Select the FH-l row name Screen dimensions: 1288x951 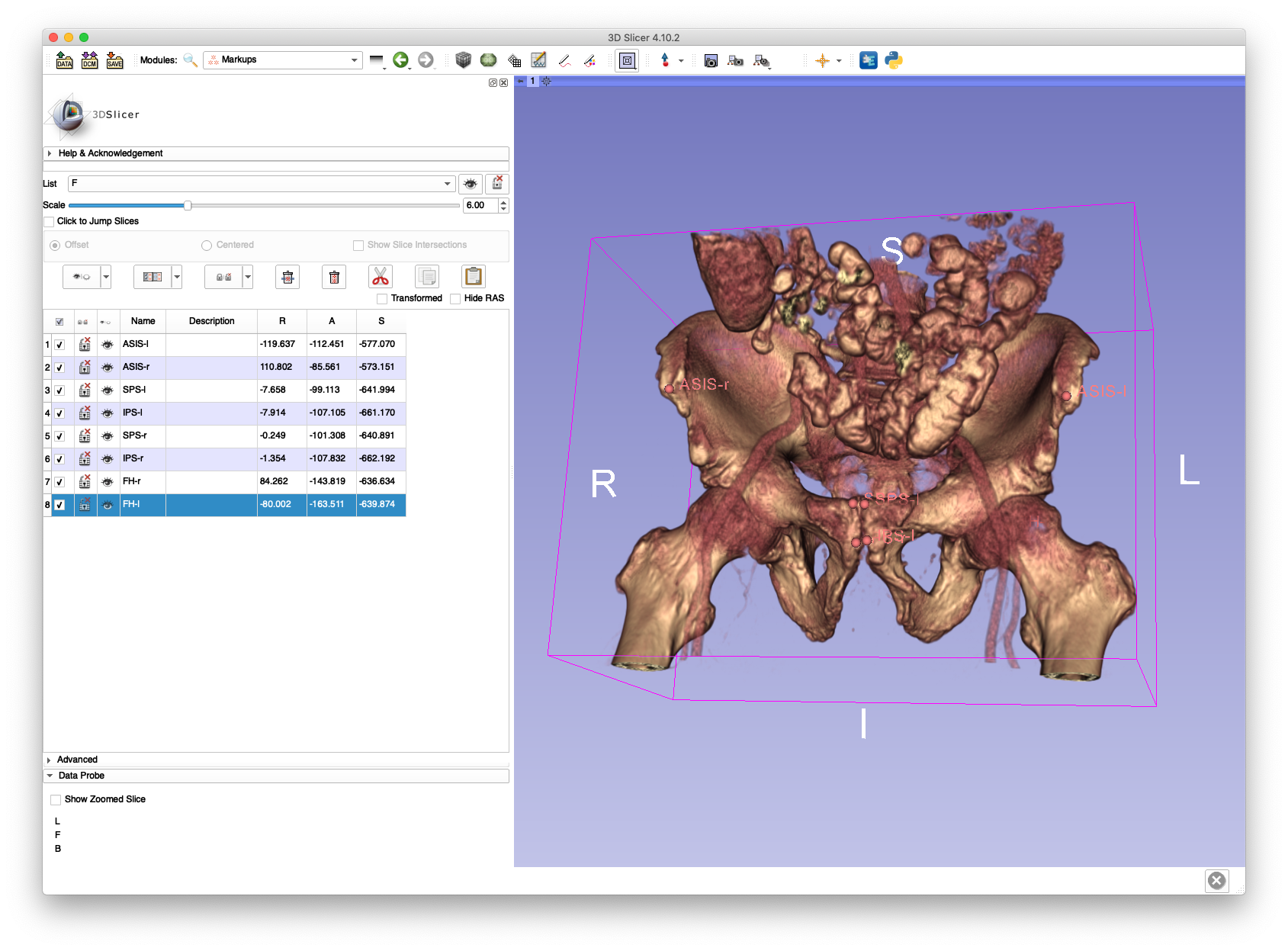(131, 505)
